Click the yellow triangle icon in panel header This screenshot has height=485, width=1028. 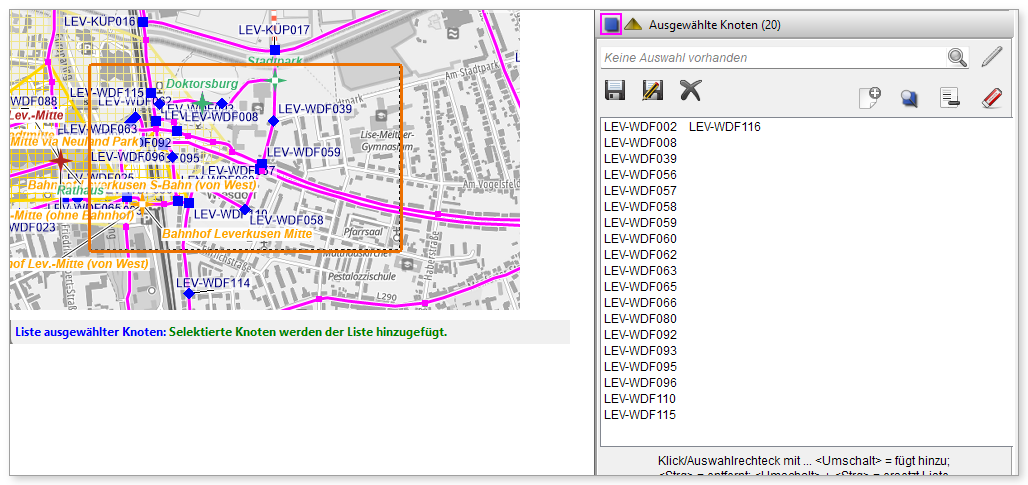click(633, 25)
